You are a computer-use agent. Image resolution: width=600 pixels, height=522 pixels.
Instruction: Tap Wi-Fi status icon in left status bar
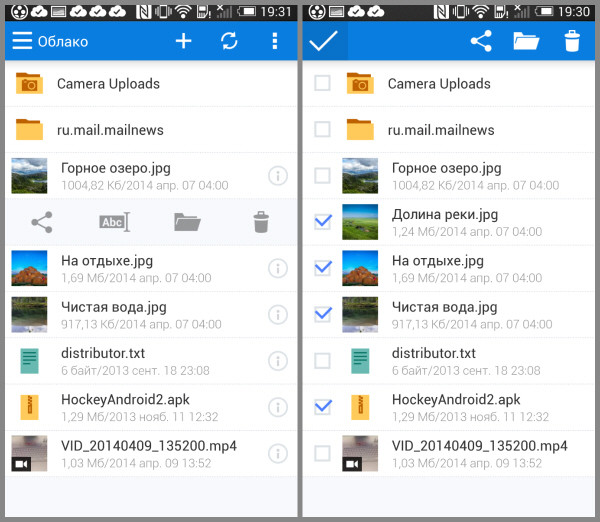click(183, 12)
